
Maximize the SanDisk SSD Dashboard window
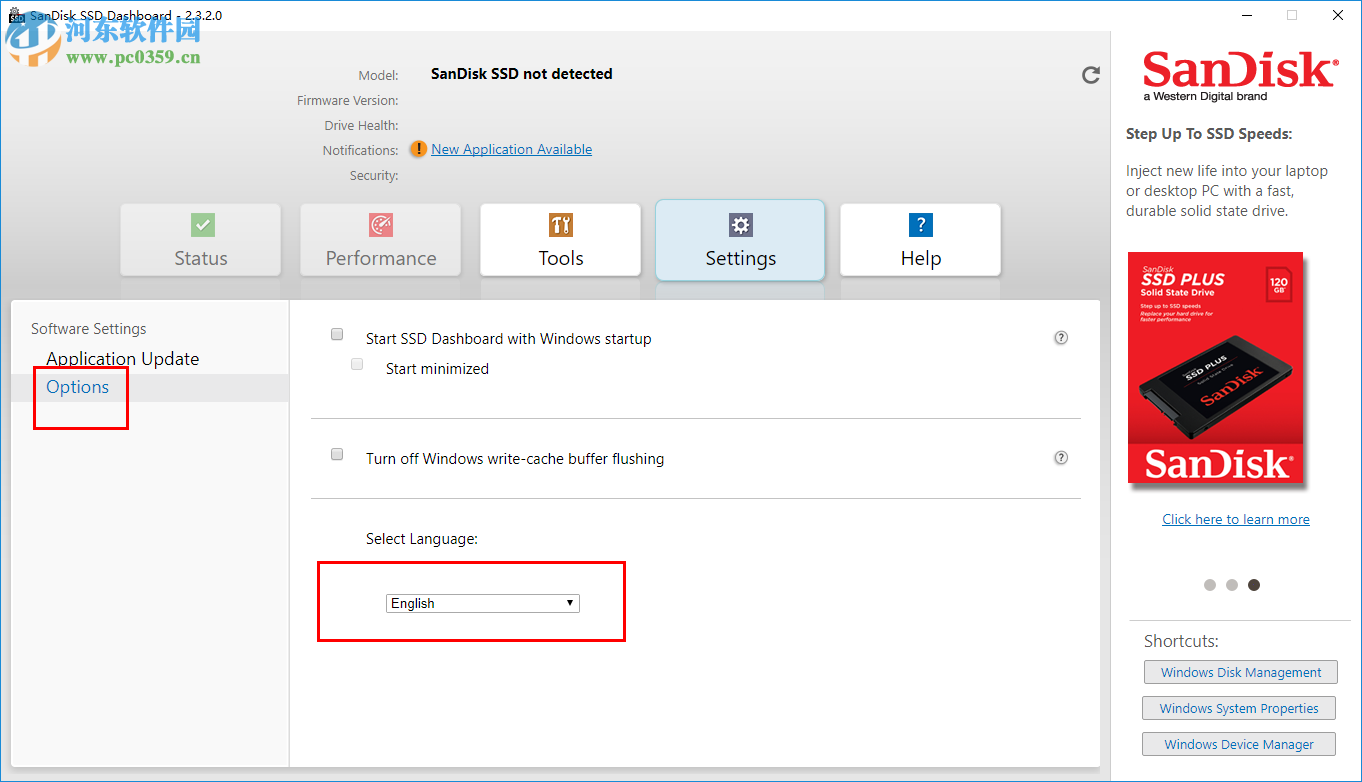(x=1292, y=15)
